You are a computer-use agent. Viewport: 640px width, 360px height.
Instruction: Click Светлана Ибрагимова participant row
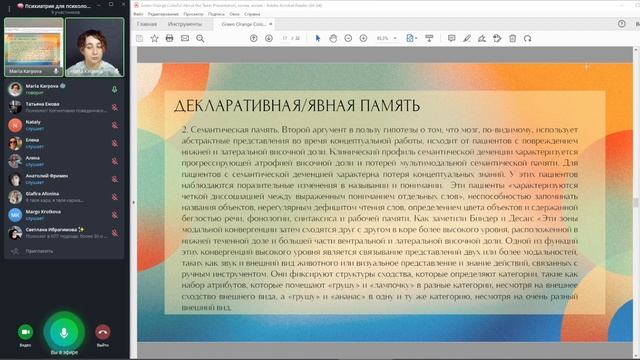64,233
